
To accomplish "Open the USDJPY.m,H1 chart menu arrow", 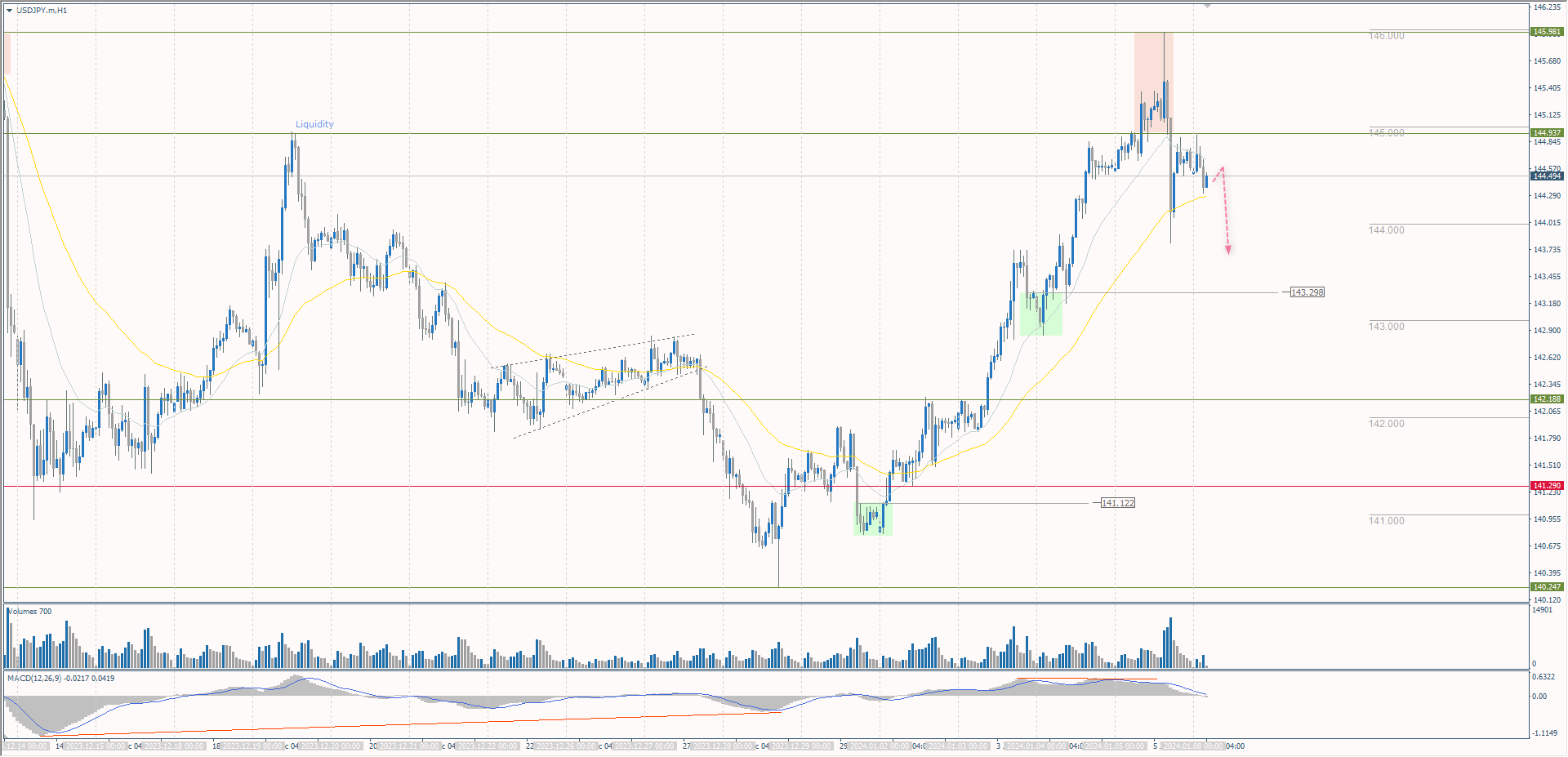I will 9,11.
